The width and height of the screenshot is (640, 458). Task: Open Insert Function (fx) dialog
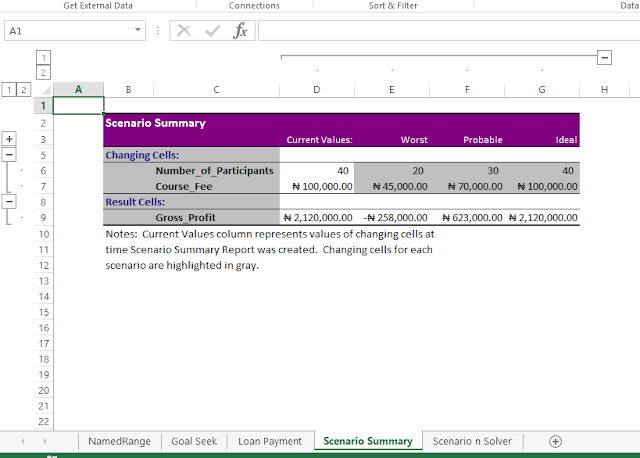pyautogui.click(x=240, y=31)
